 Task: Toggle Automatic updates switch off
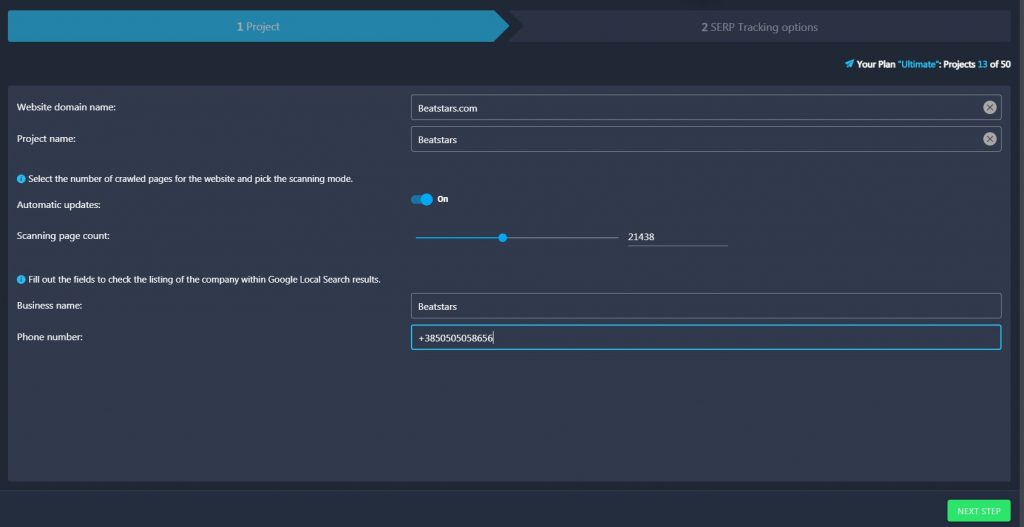coord(422,199)
